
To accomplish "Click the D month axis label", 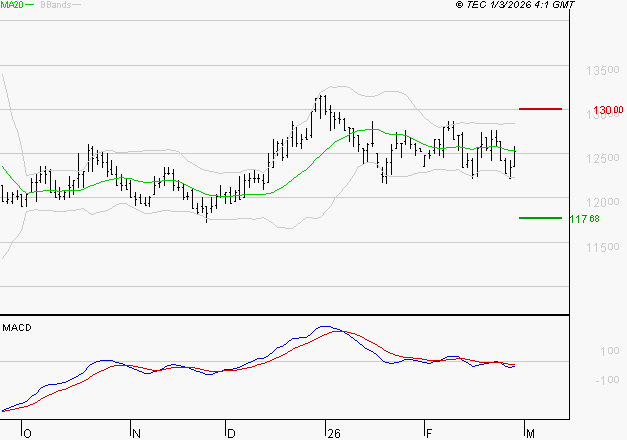I will coord(231,434).
